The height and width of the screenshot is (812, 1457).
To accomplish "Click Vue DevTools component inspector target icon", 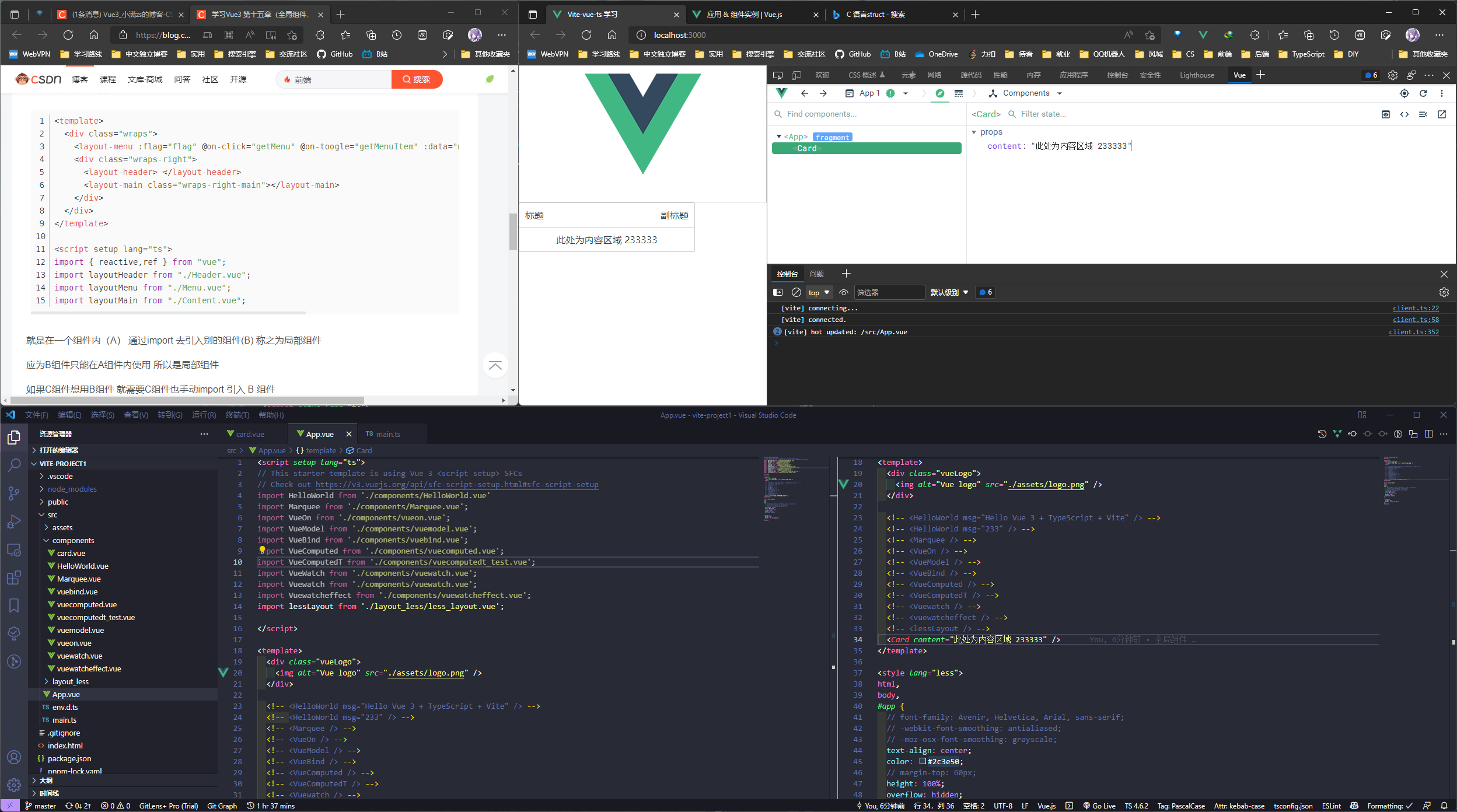I will pyautogui.click(x=1404, y=93).
